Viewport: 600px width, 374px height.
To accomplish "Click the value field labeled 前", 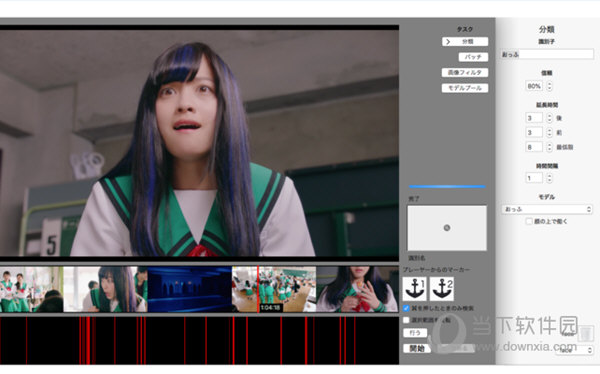I will point(534,132).
